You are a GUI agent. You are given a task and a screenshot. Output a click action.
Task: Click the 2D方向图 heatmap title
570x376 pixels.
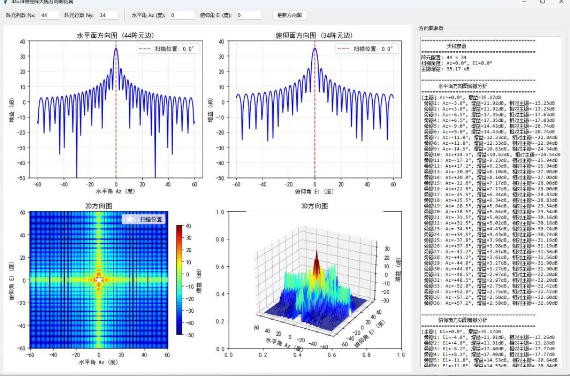pyautogui.click(x=99, y=206)
